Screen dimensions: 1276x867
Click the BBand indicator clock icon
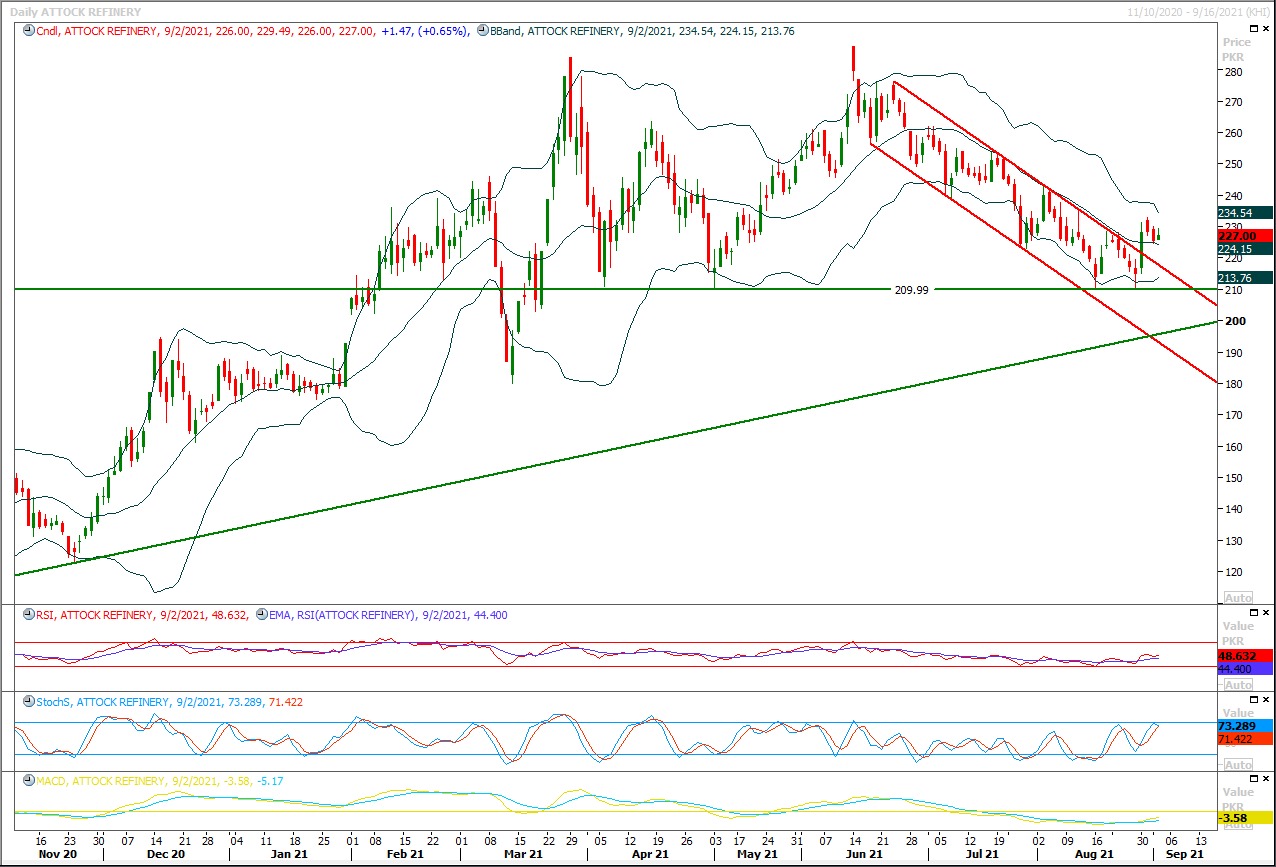(x=482, y=31)
